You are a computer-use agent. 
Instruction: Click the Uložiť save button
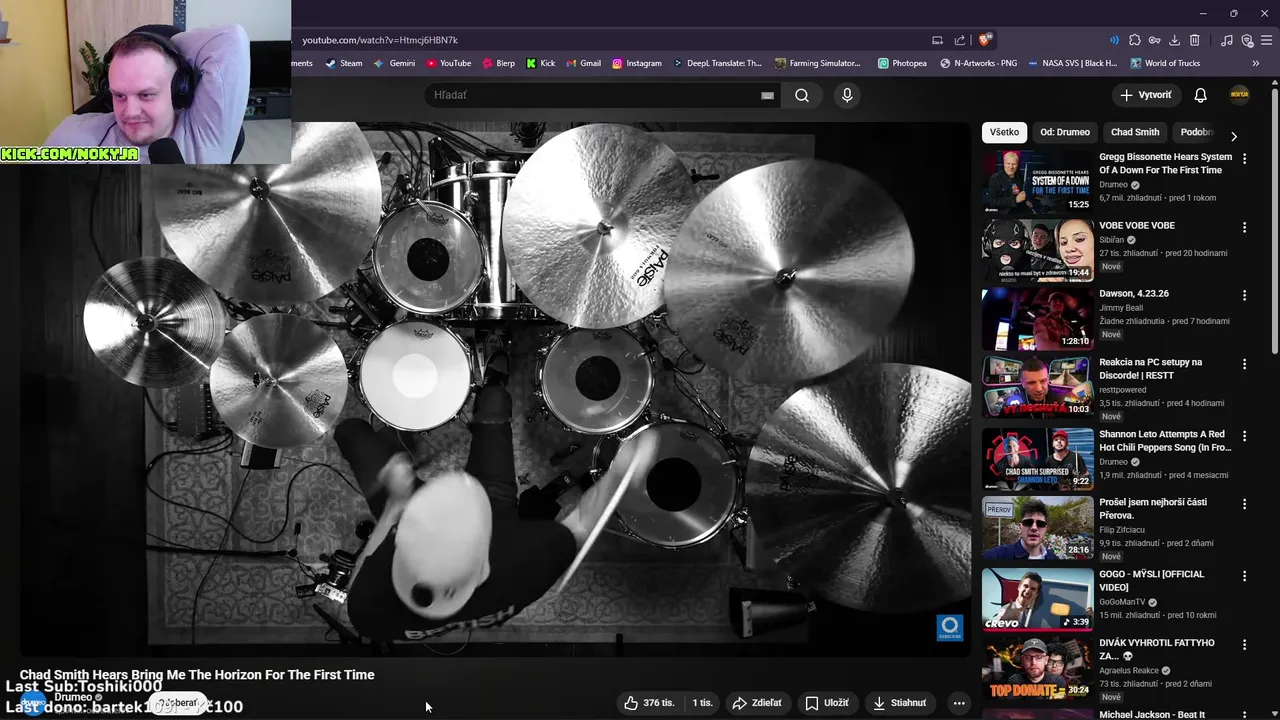point(827,703)
